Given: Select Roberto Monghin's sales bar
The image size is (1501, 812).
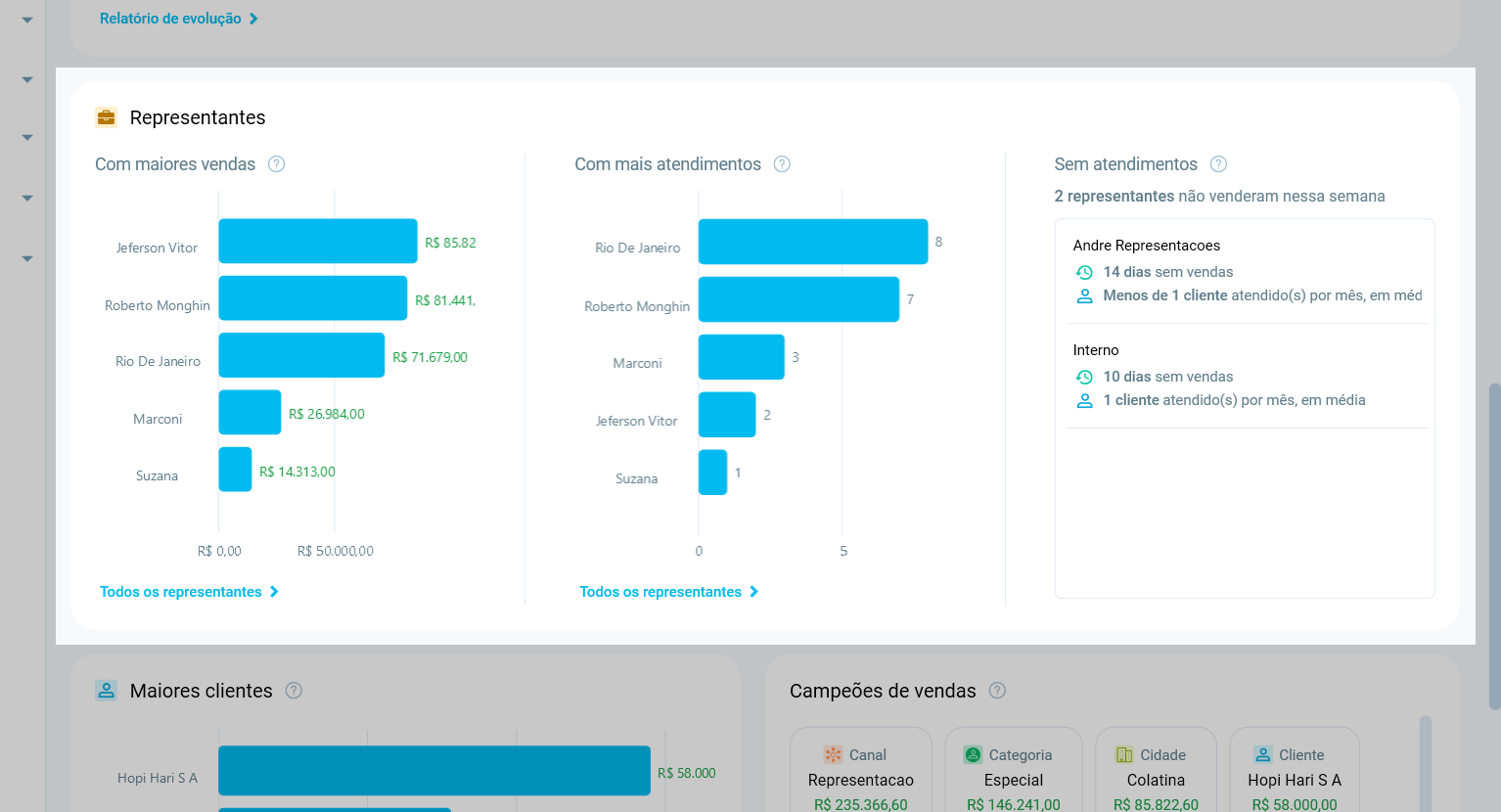Looking at the screenshot, I should click(x=313, y=298).
